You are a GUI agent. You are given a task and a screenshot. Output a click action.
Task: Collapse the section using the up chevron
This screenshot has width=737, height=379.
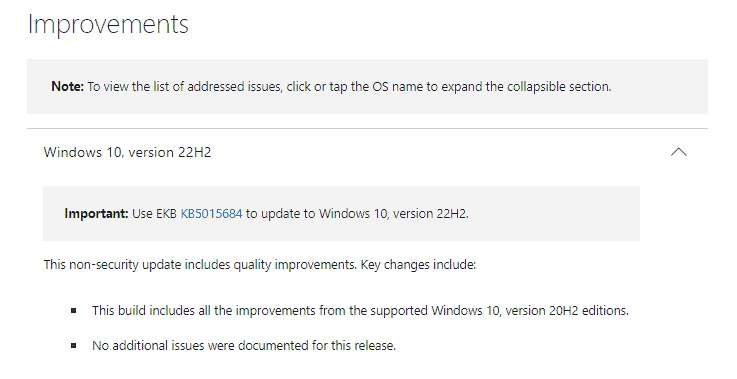pyautogui.click(x=678, y=152)
